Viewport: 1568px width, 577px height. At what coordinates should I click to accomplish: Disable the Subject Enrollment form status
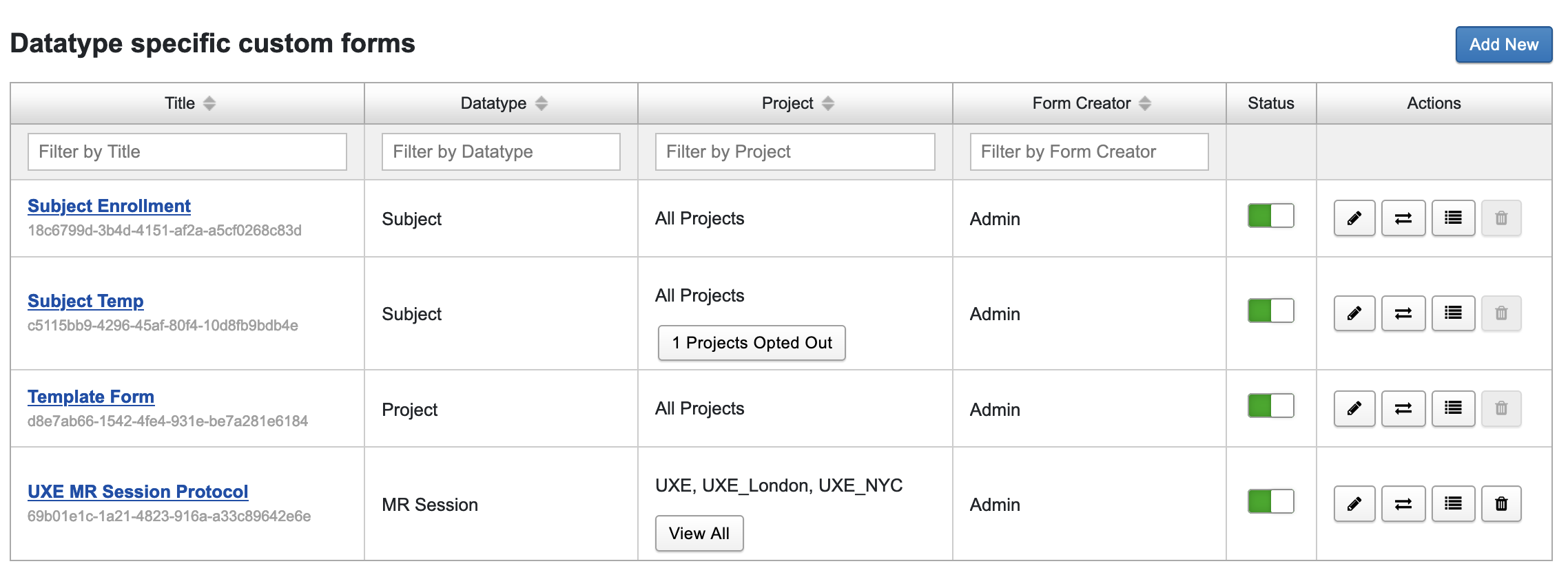tap(1270, 216)
